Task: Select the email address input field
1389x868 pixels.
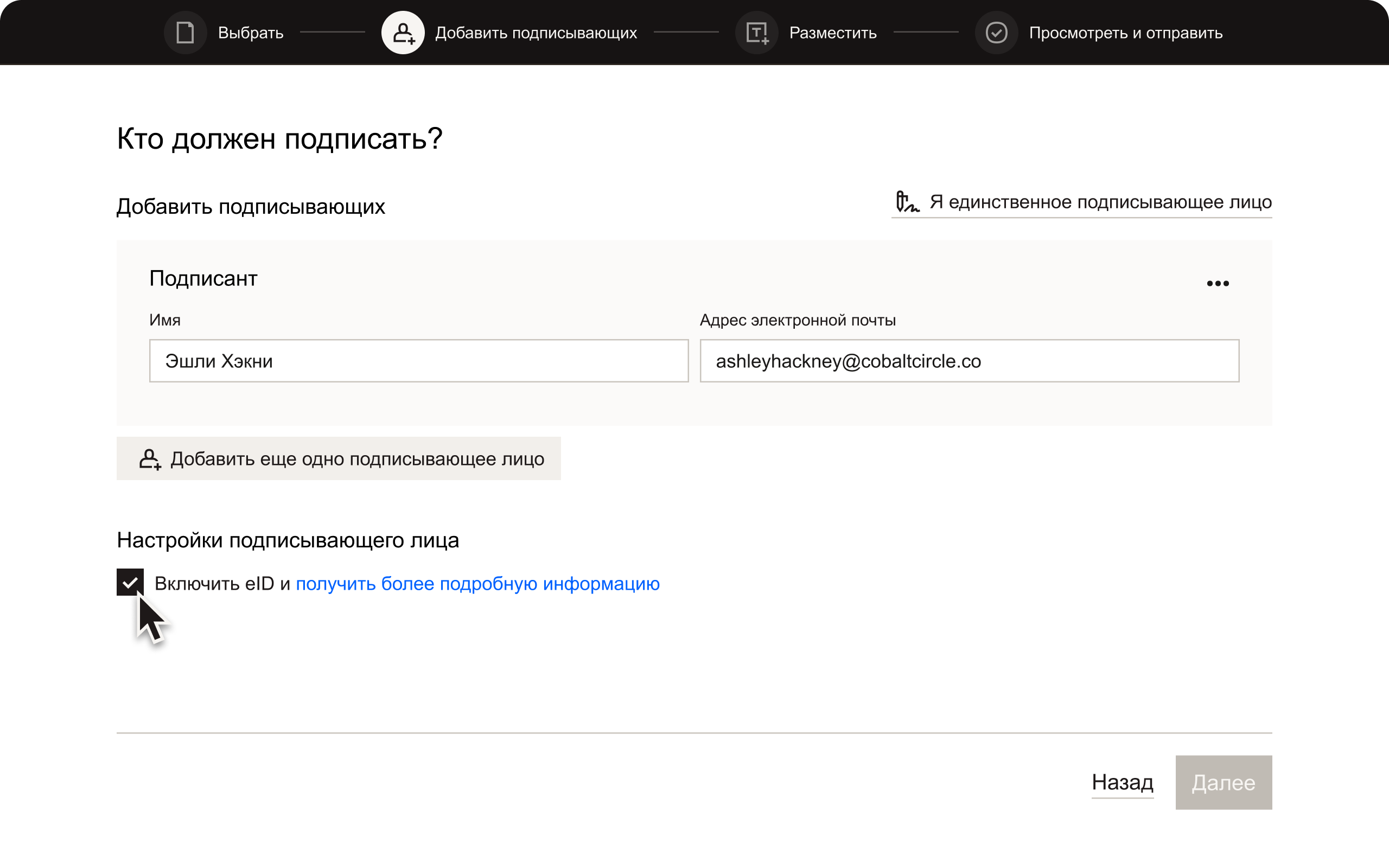Action: coord(967,360)
